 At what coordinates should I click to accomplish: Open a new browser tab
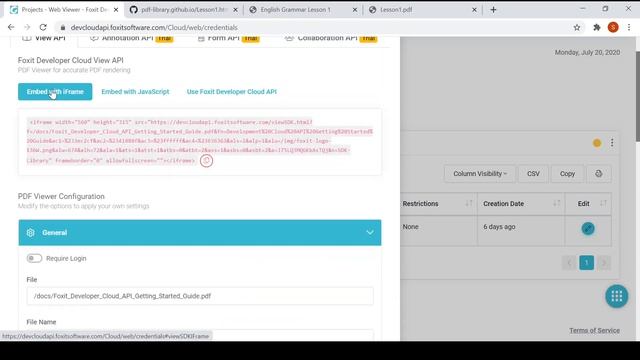[493, 10]
